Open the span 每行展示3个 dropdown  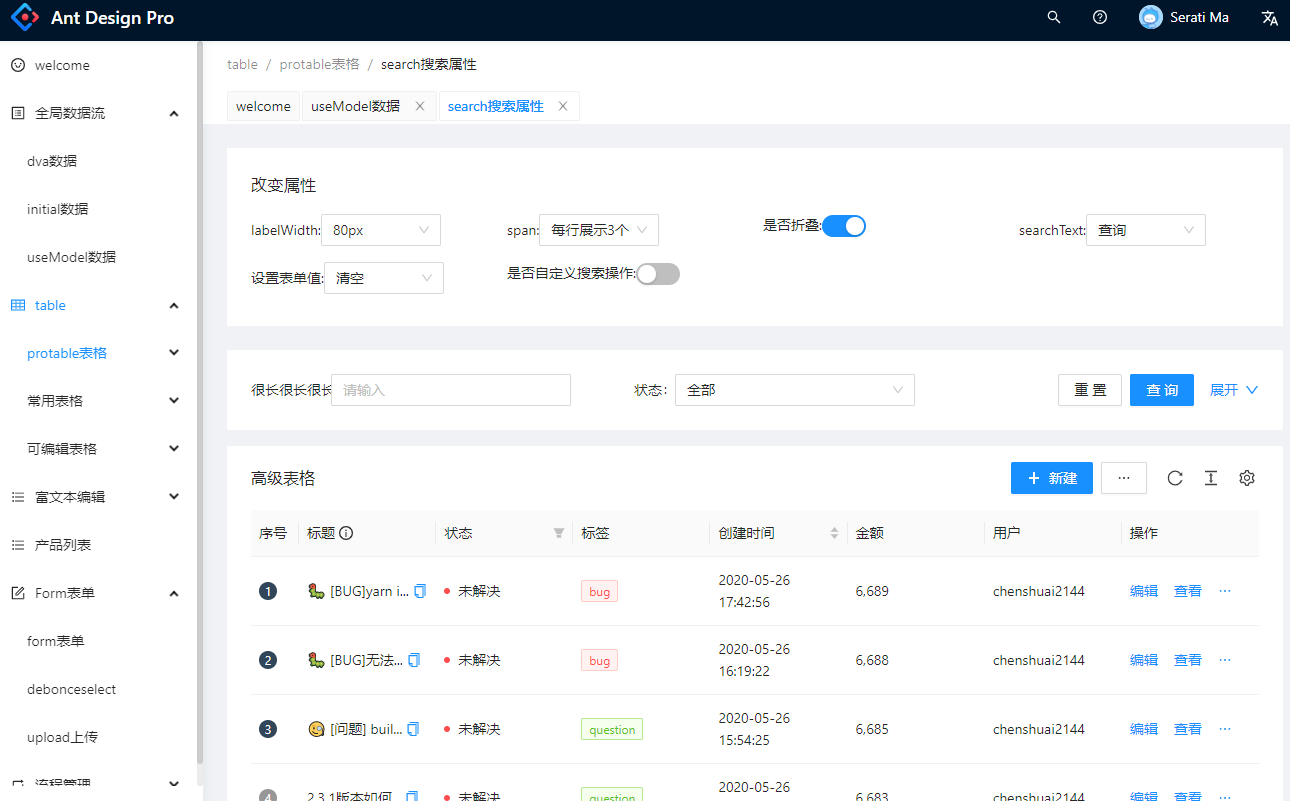point(599,230)
